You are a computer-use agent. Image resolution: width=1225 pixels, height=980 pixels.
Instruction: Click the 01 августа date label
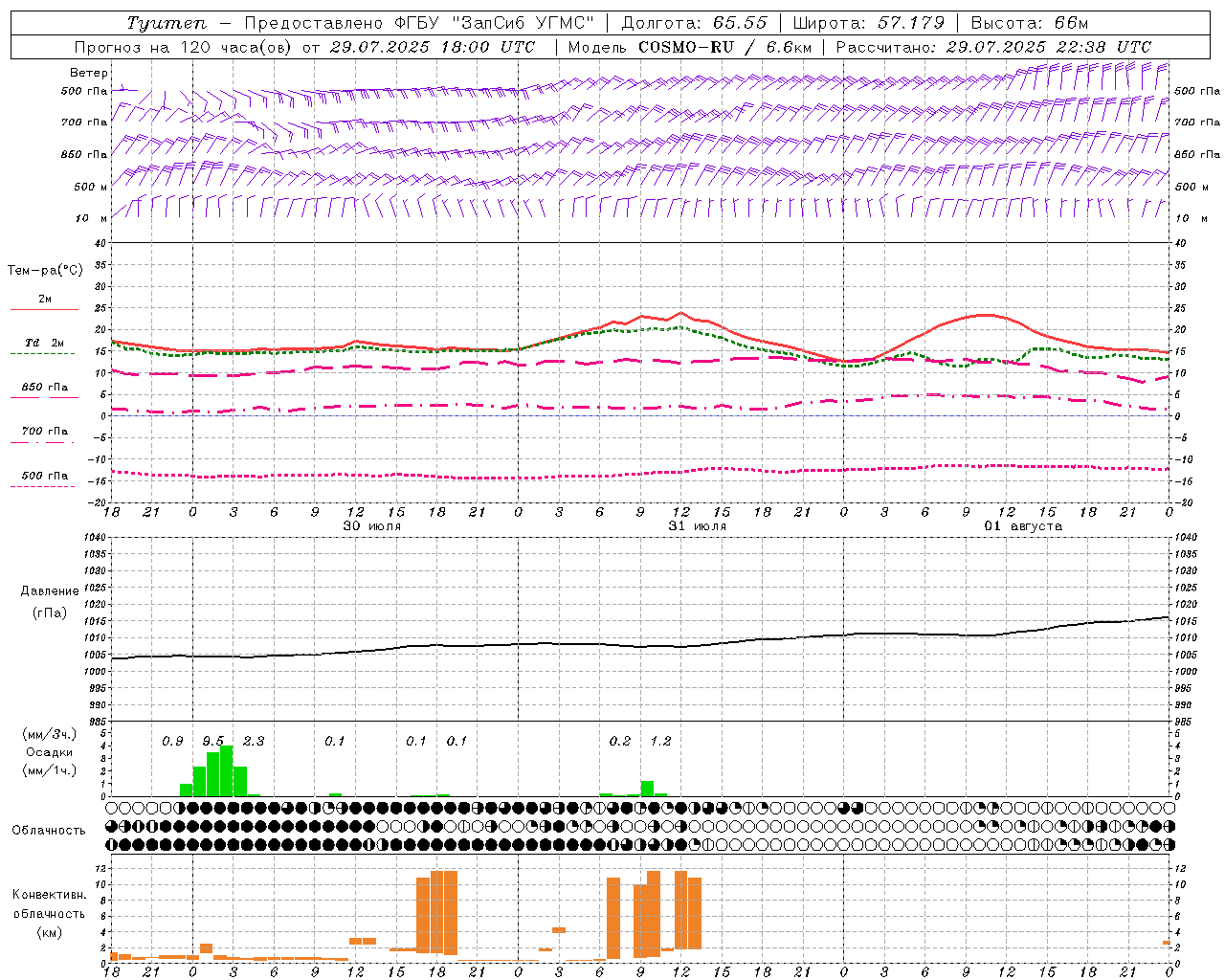[1023, 526]
